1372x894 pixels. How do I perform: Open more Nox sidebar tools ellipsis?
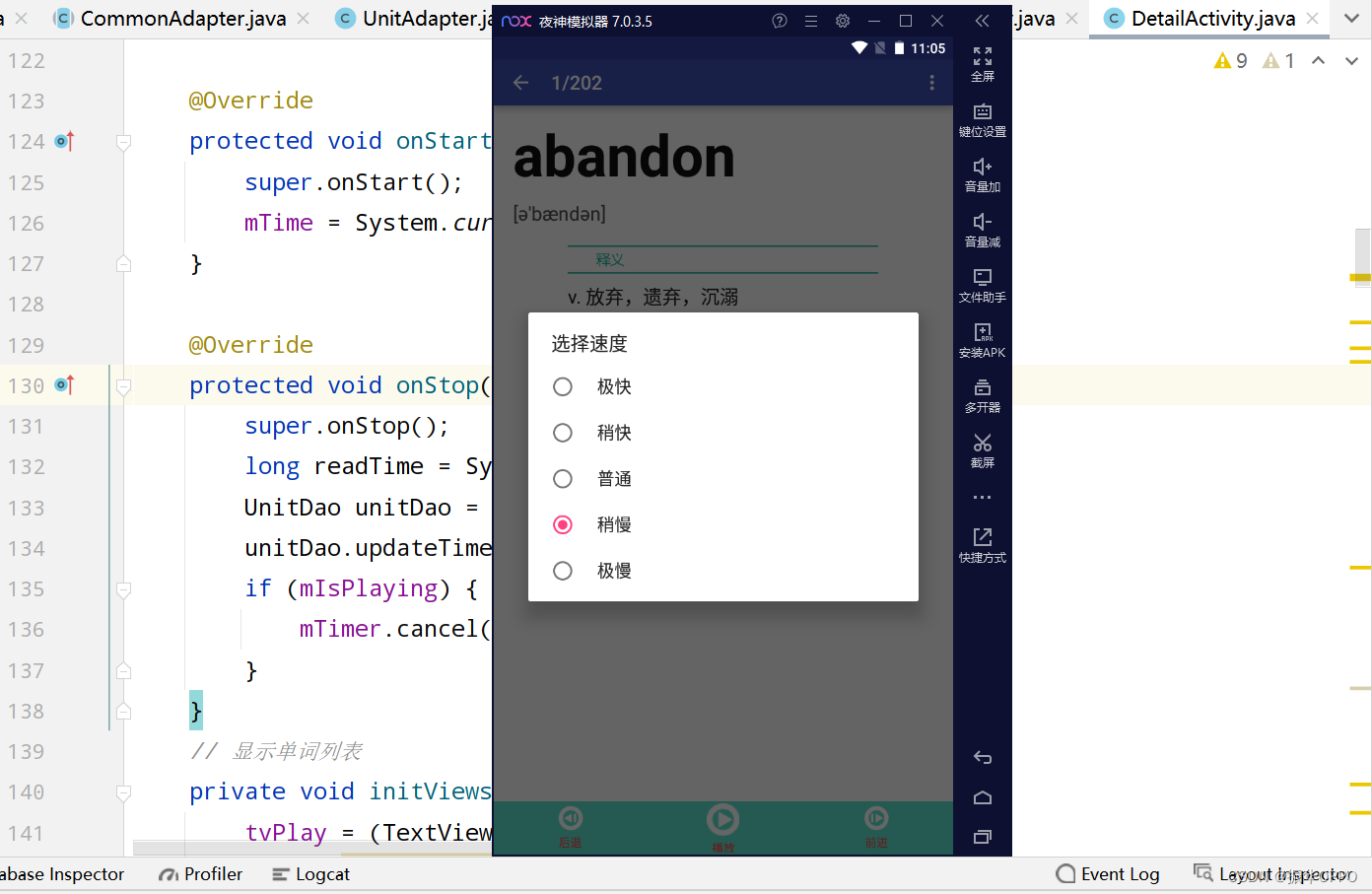tap(983, 498)
